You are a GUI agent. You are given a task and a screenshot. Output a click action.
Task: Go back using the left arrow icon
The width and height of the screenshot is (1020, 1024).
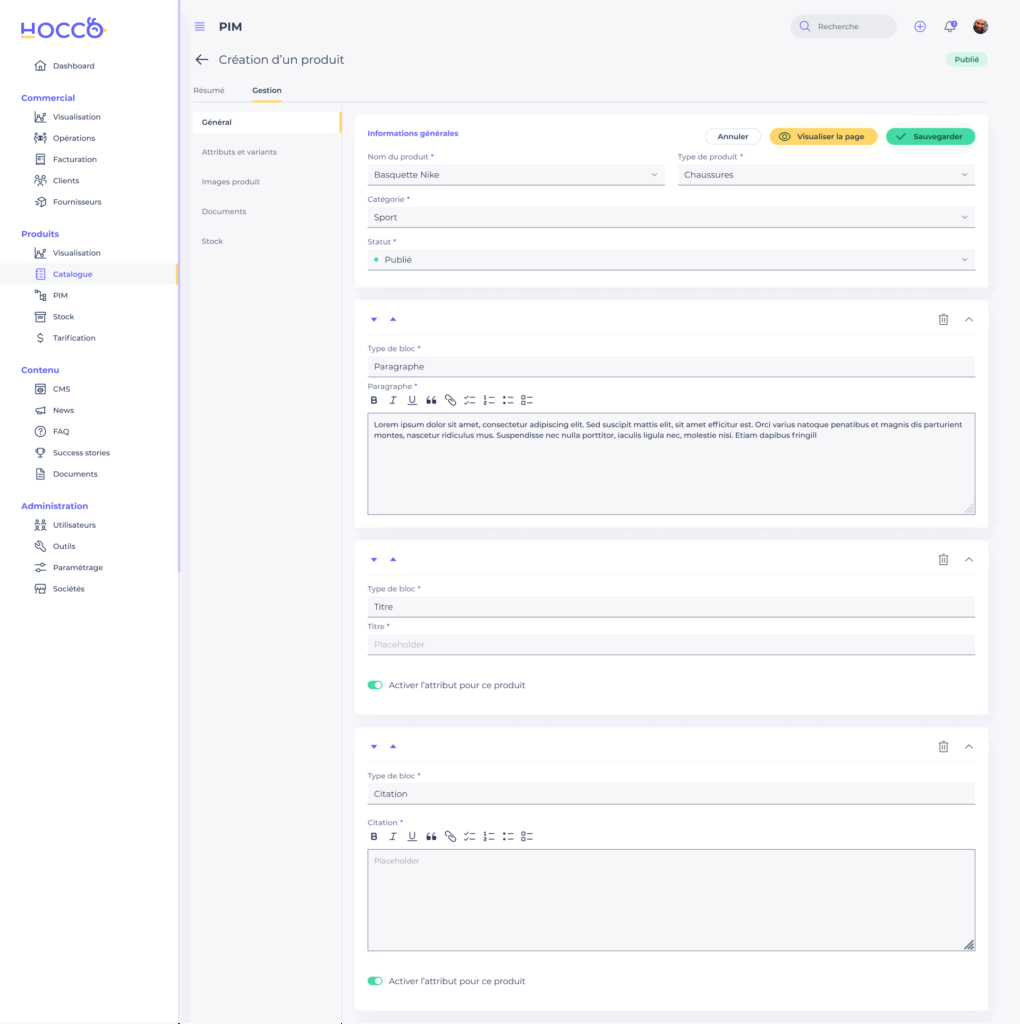pos(202,60)
